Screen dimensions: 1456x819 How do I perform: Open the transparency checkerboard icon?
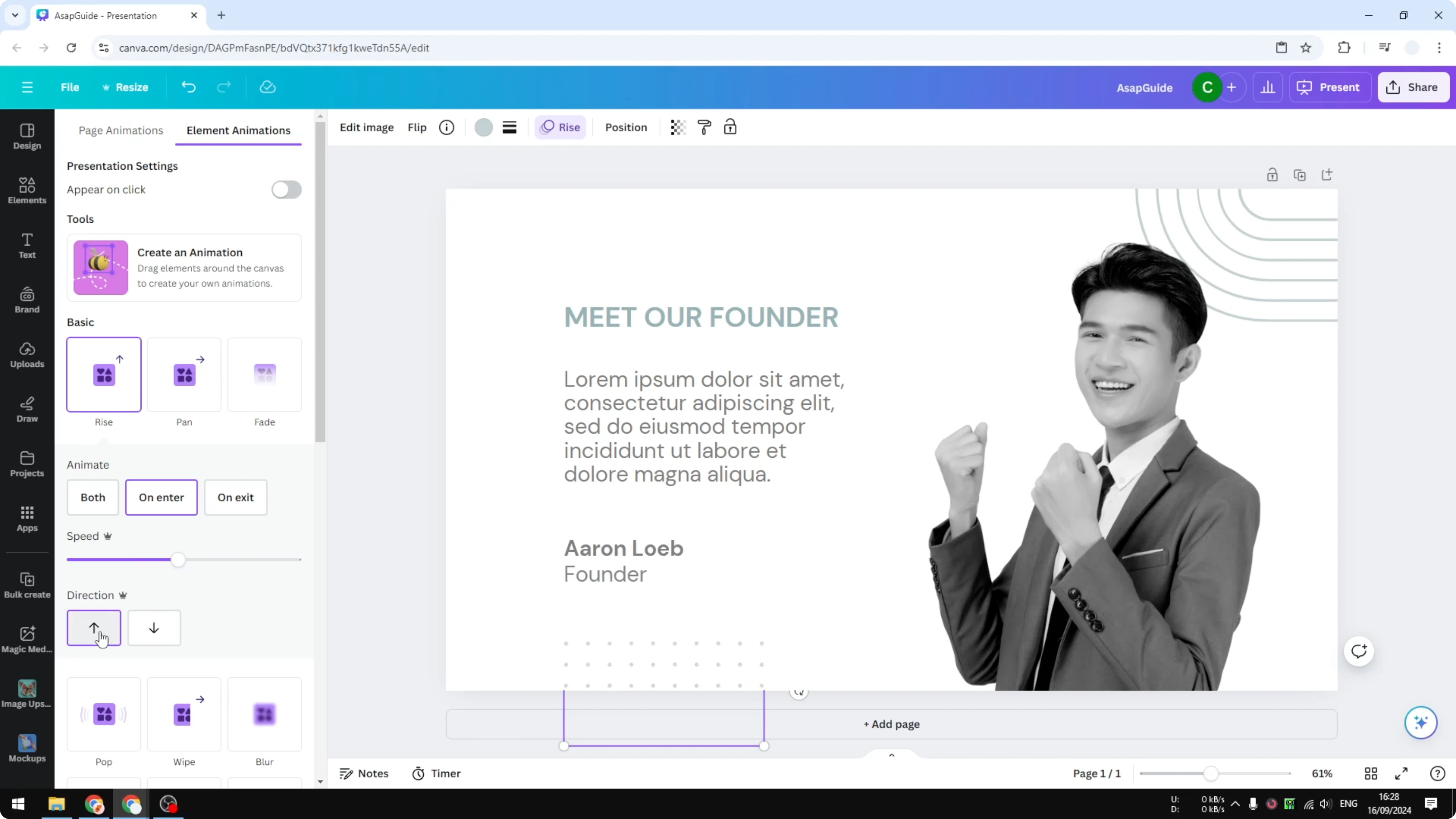(678, 128)
